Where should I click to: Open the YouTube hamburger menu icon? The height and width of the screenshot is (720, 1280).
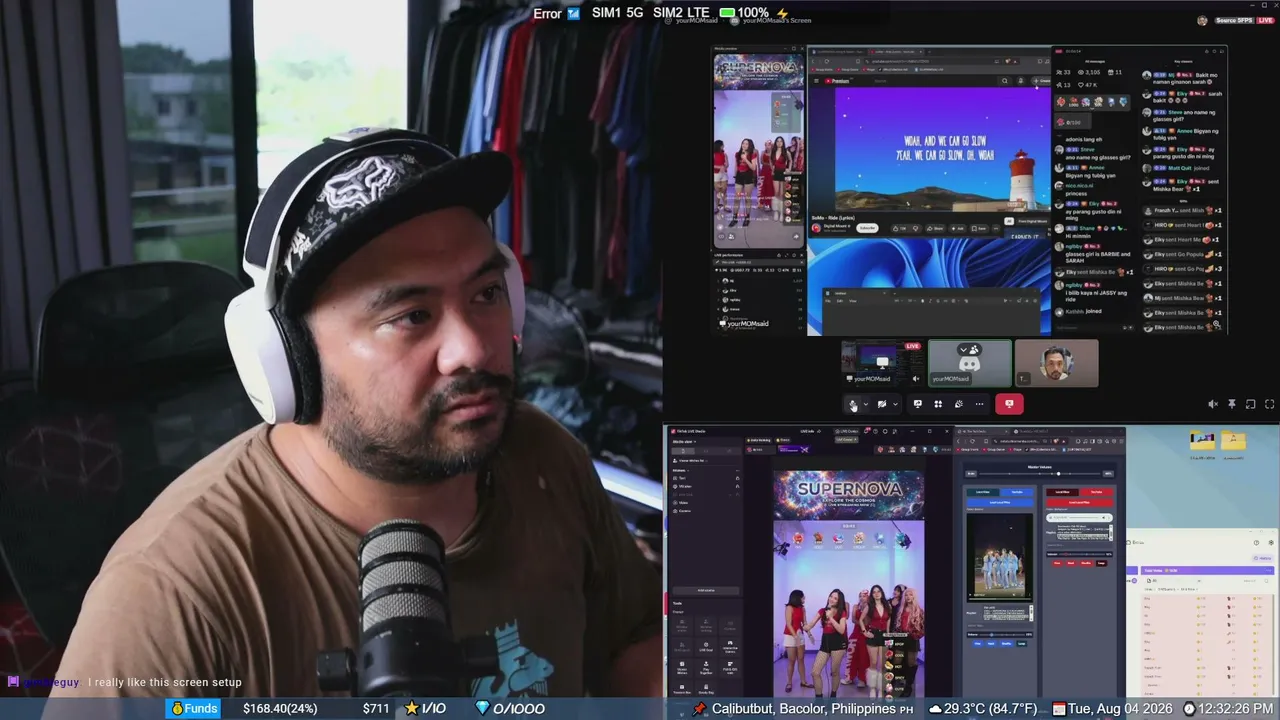[816, 80]
